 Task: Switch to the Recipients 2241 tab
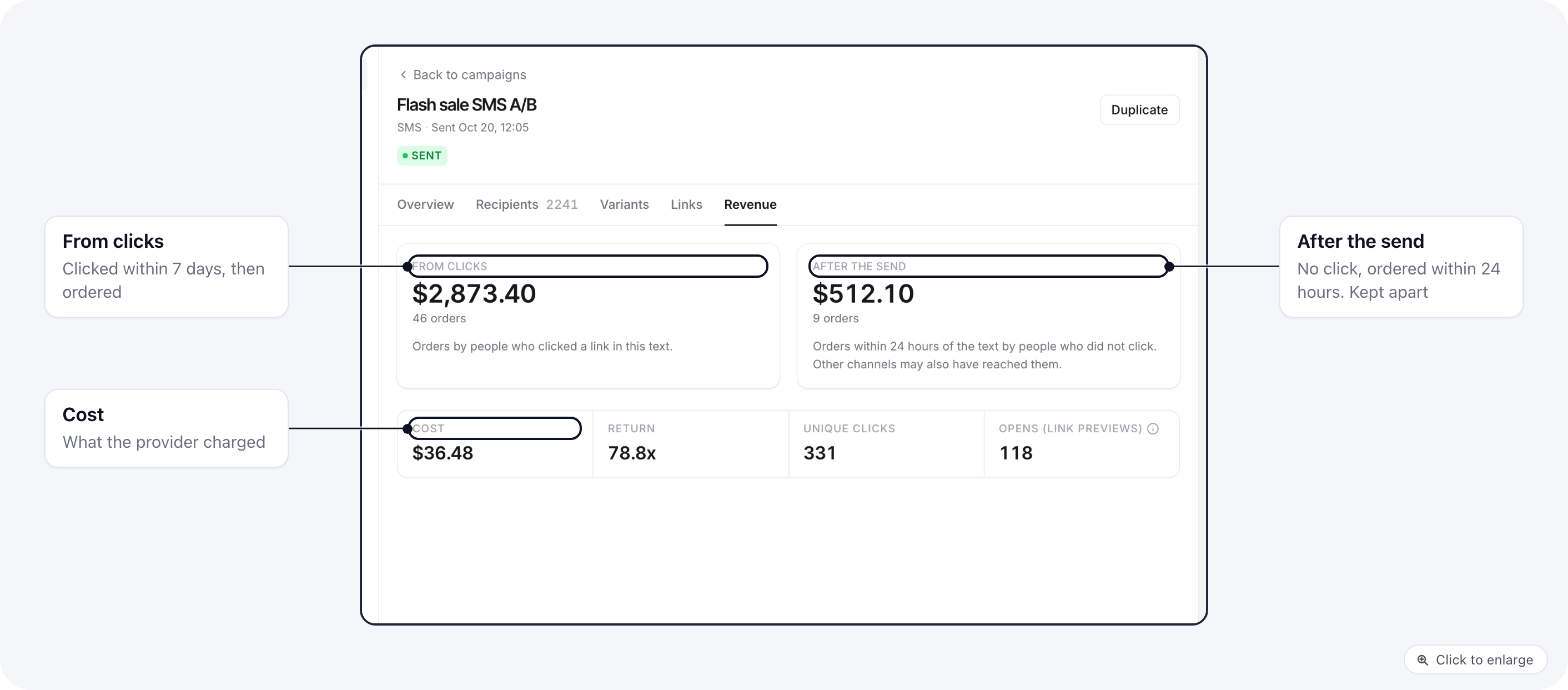[x=526, y=204]
